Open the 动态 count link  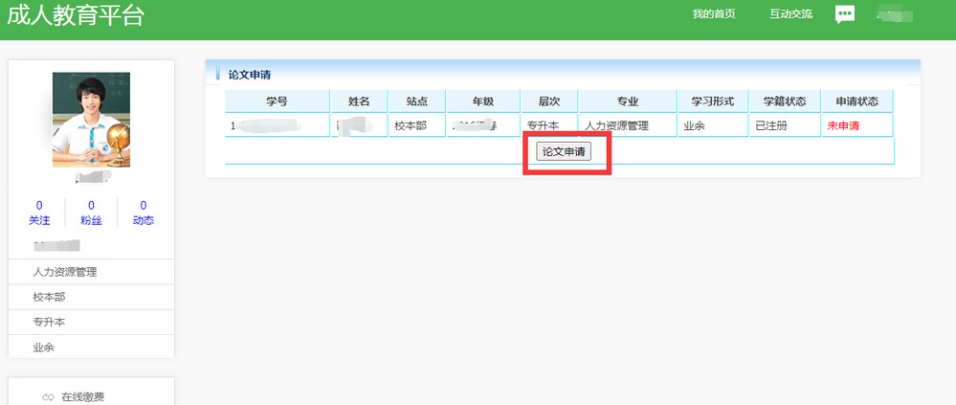[x=143, y=213]
